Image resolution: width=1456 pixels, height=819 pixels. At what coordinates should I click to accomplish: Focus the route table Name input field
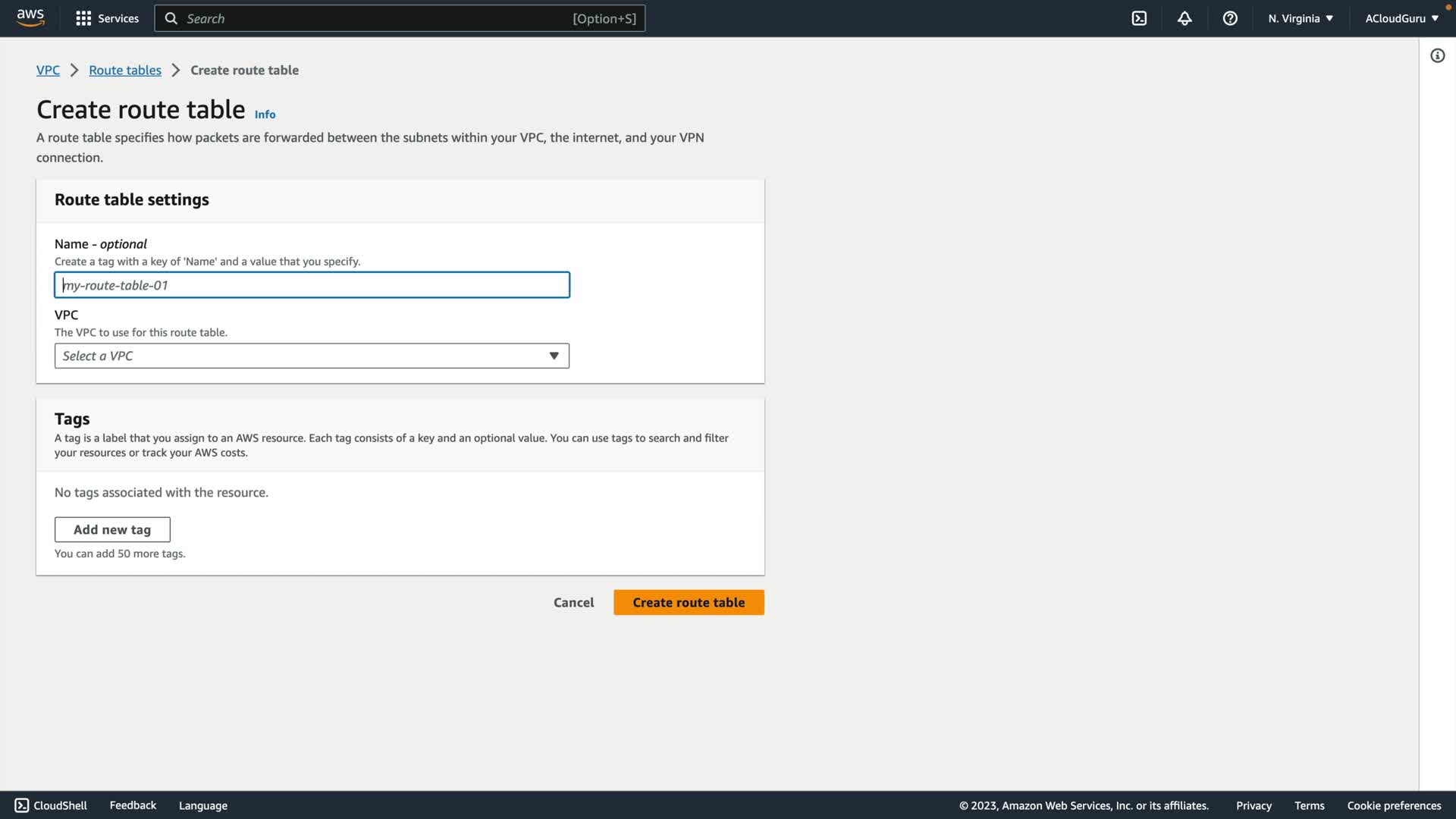point(312,285)
